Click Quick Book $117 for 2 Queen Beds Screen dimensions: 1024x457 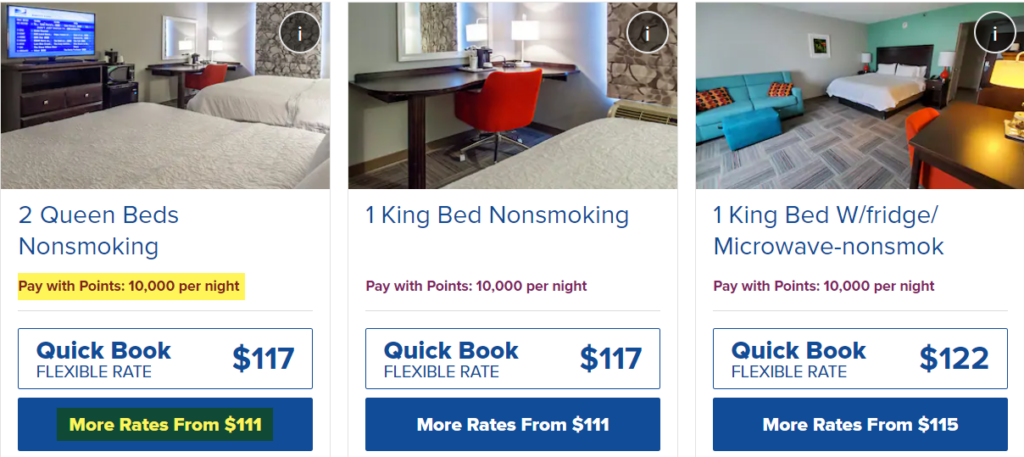165,358
